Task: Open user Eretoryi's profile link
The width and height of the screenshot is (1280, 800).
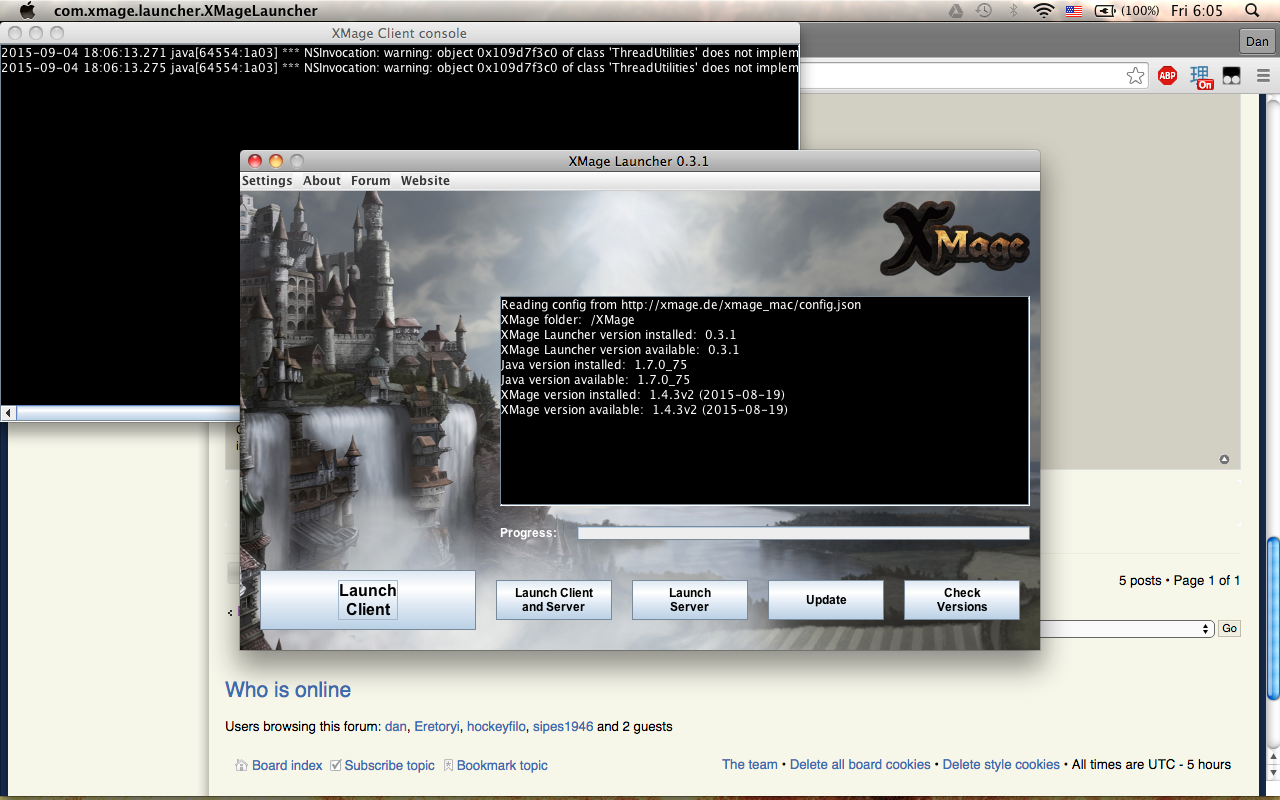Action: tap(435, 727)
